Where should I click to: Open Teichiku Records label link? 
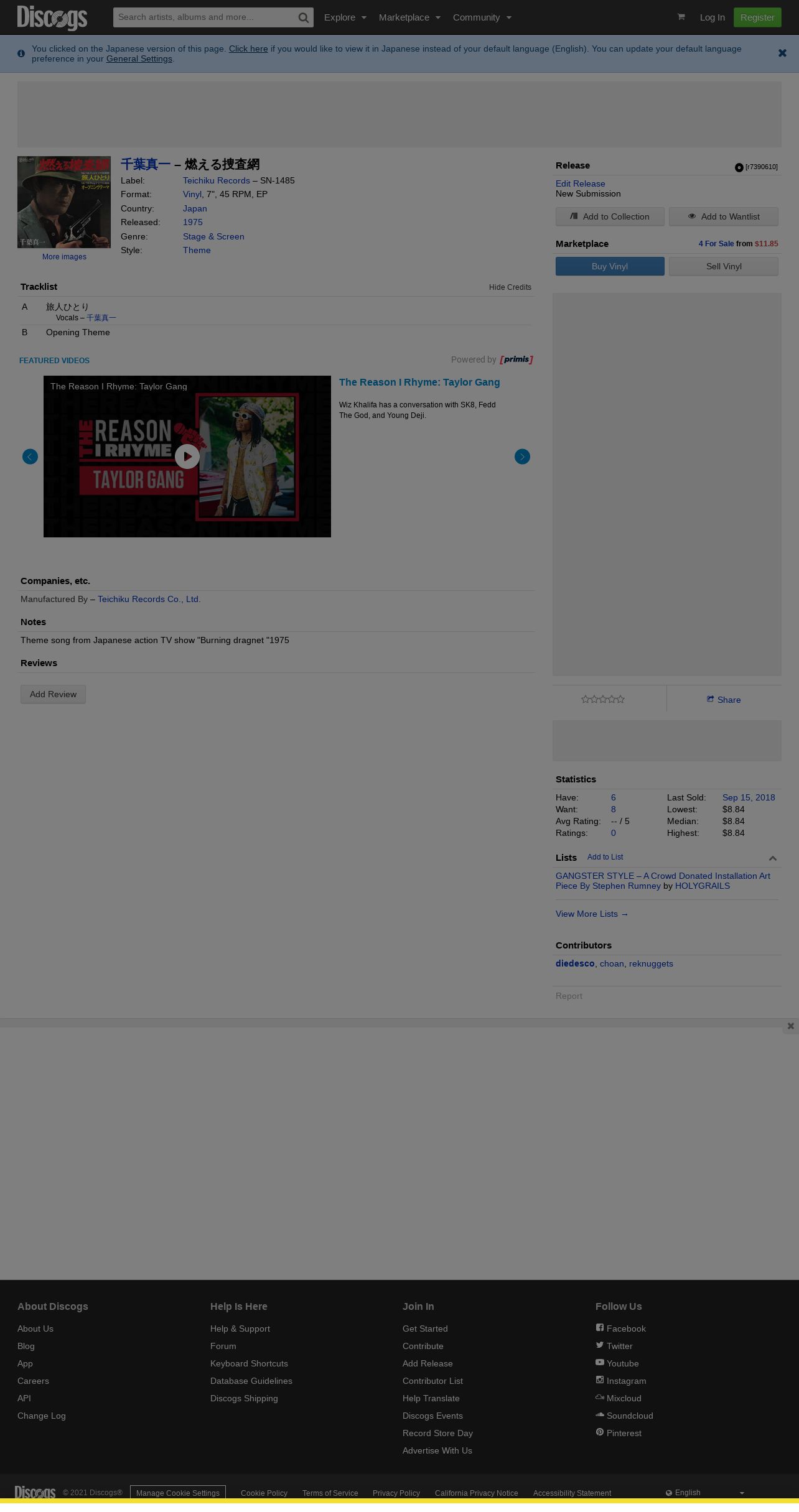(217, 180)
